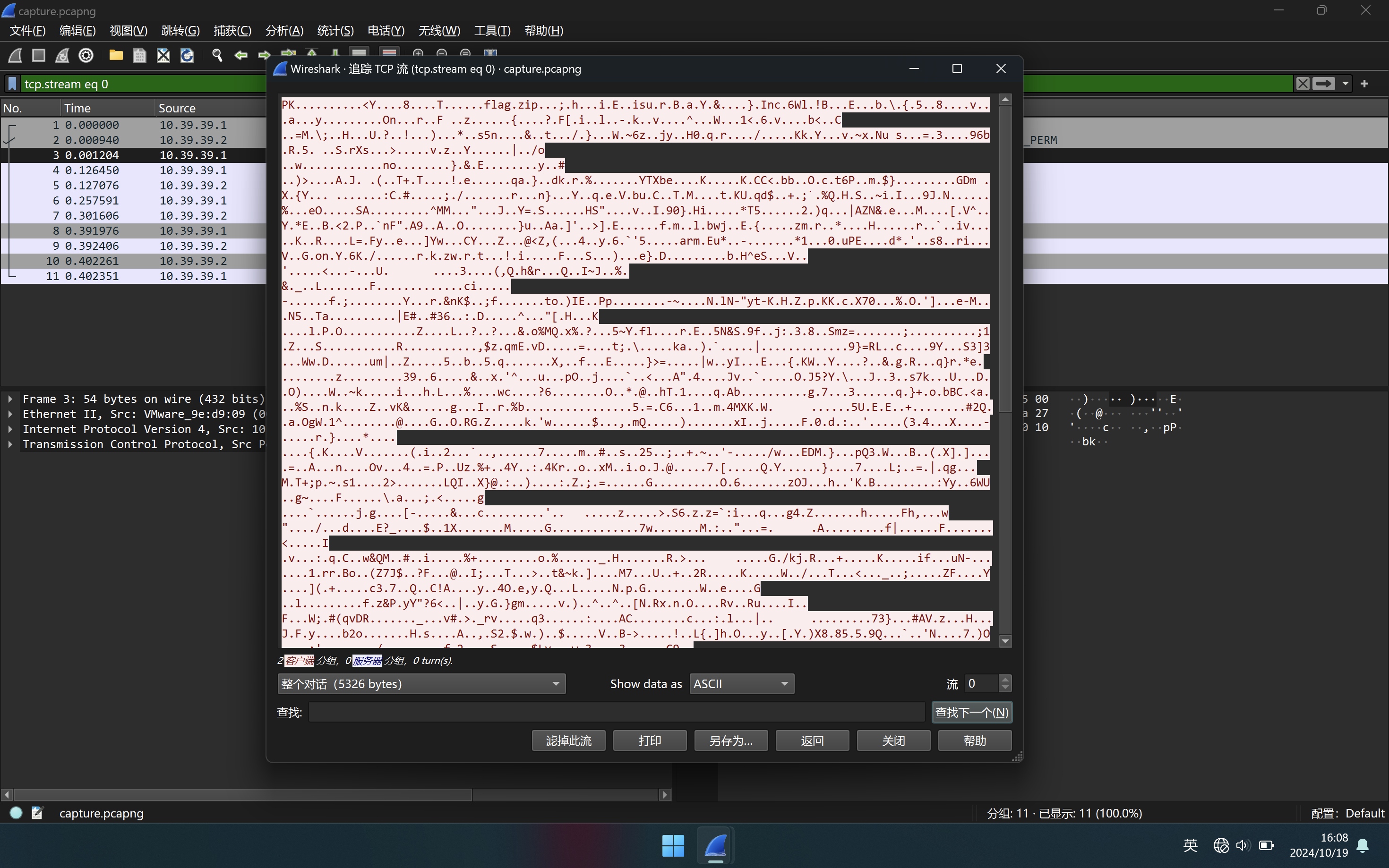Increase the stream number with up arrow
This screenshot has height=868, width=1389.
click(x=1005, y=679)
